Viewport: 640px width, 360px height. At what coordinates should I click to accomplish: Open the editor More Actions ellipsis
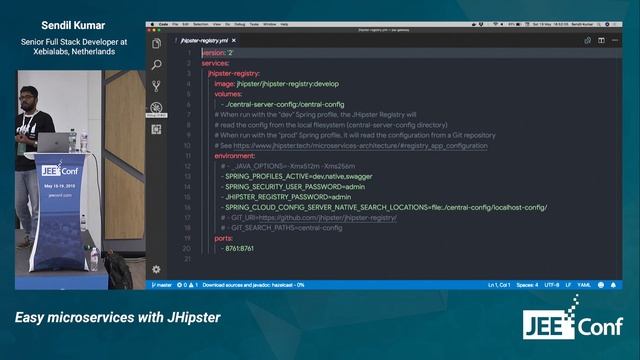point(615,40)
